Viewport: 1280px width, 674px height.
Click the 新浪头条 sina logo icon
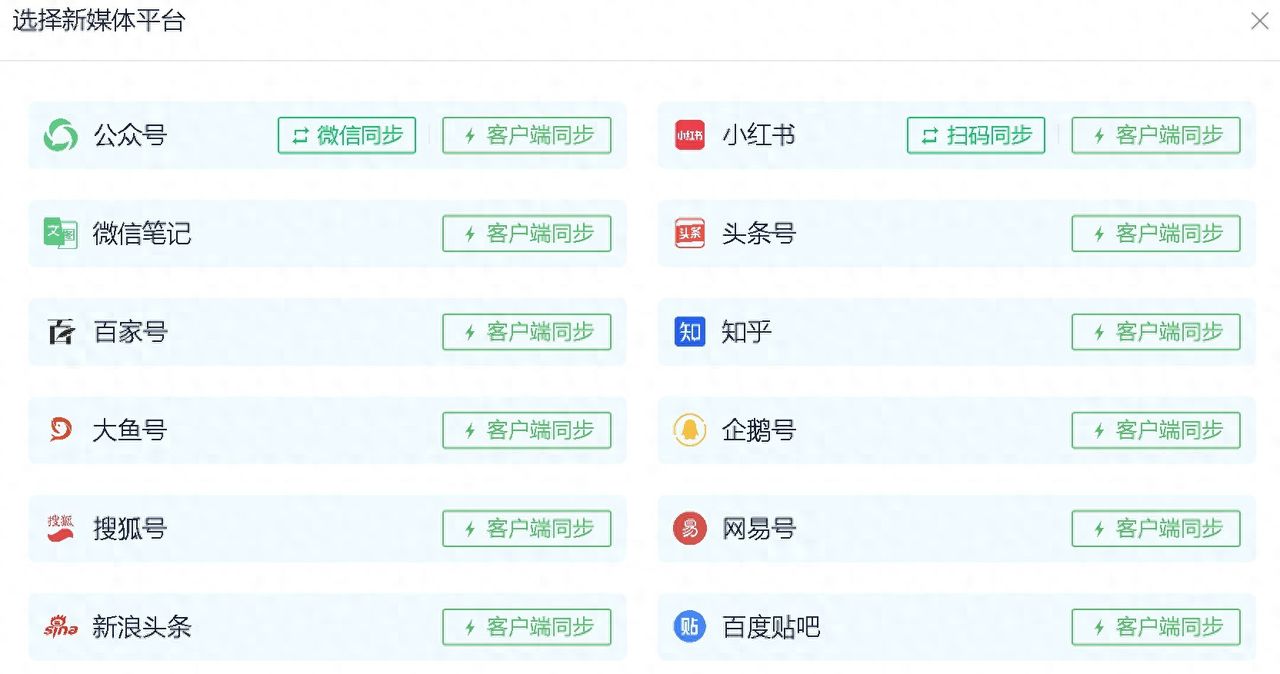click(x=61, y=627)
